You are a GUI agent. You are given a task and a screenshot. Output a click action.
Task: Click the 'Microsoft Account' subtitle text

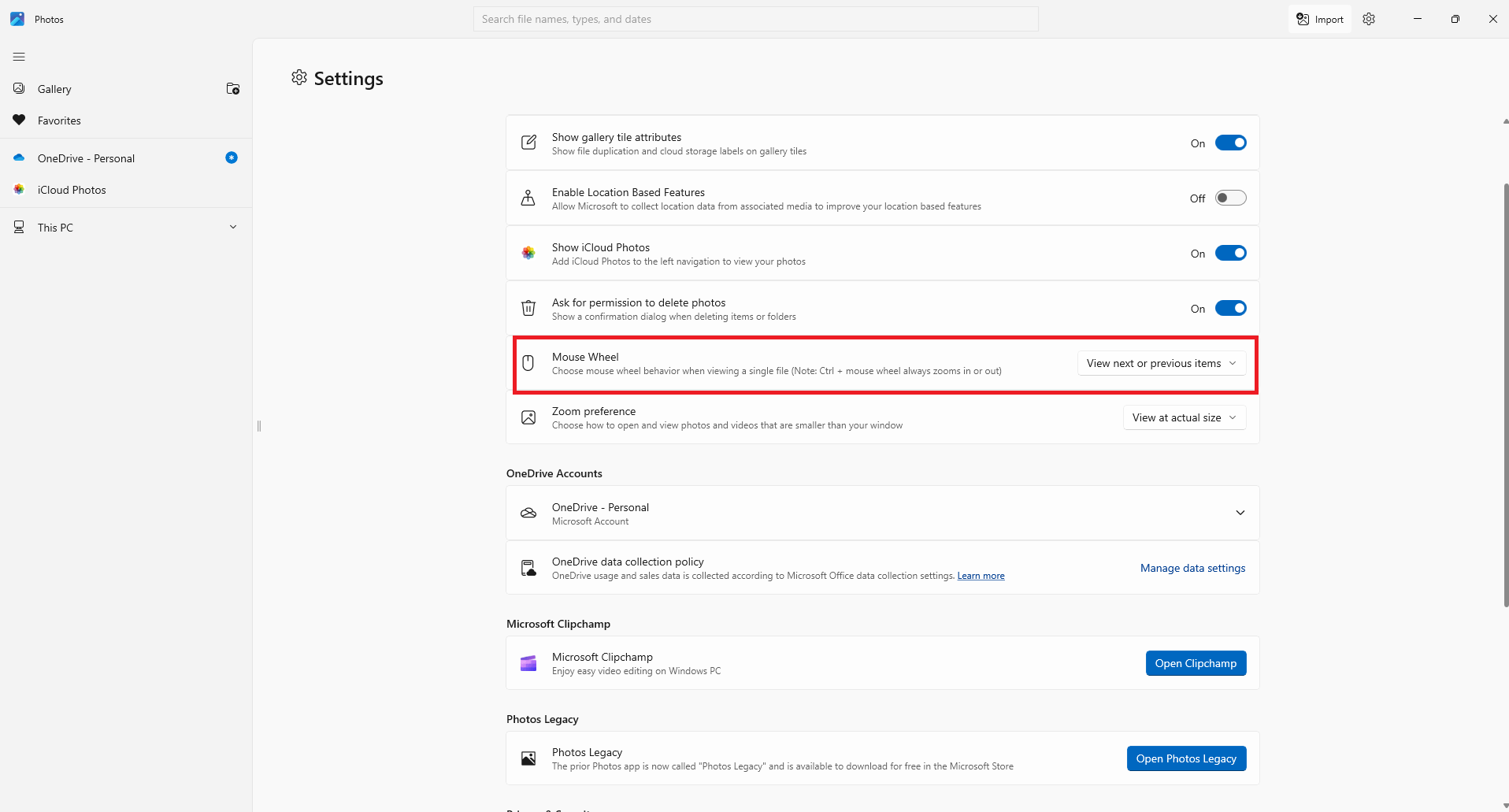591,521
